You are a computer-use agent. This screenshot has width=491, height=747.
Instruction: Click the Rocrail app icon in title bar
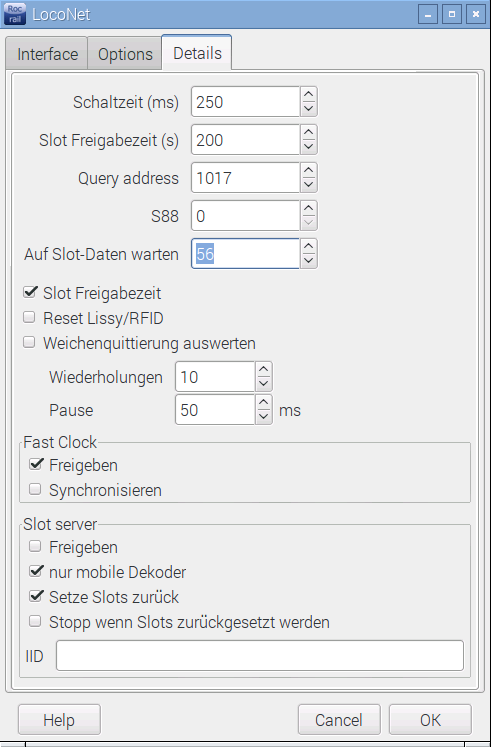pos(15,14)
